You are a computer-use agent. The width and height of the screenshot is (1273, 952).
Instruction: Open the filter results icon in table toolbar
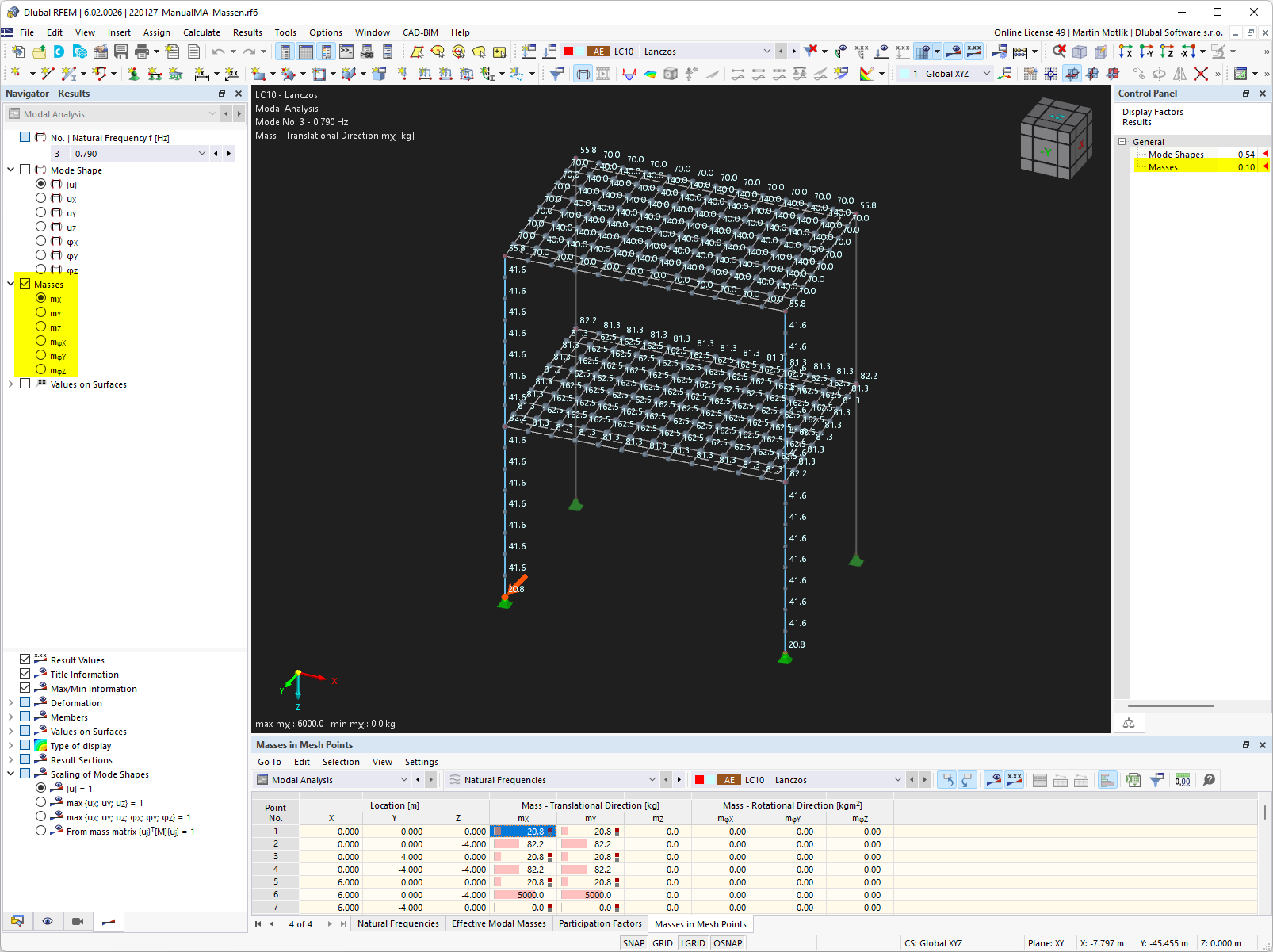point(1156,779)
